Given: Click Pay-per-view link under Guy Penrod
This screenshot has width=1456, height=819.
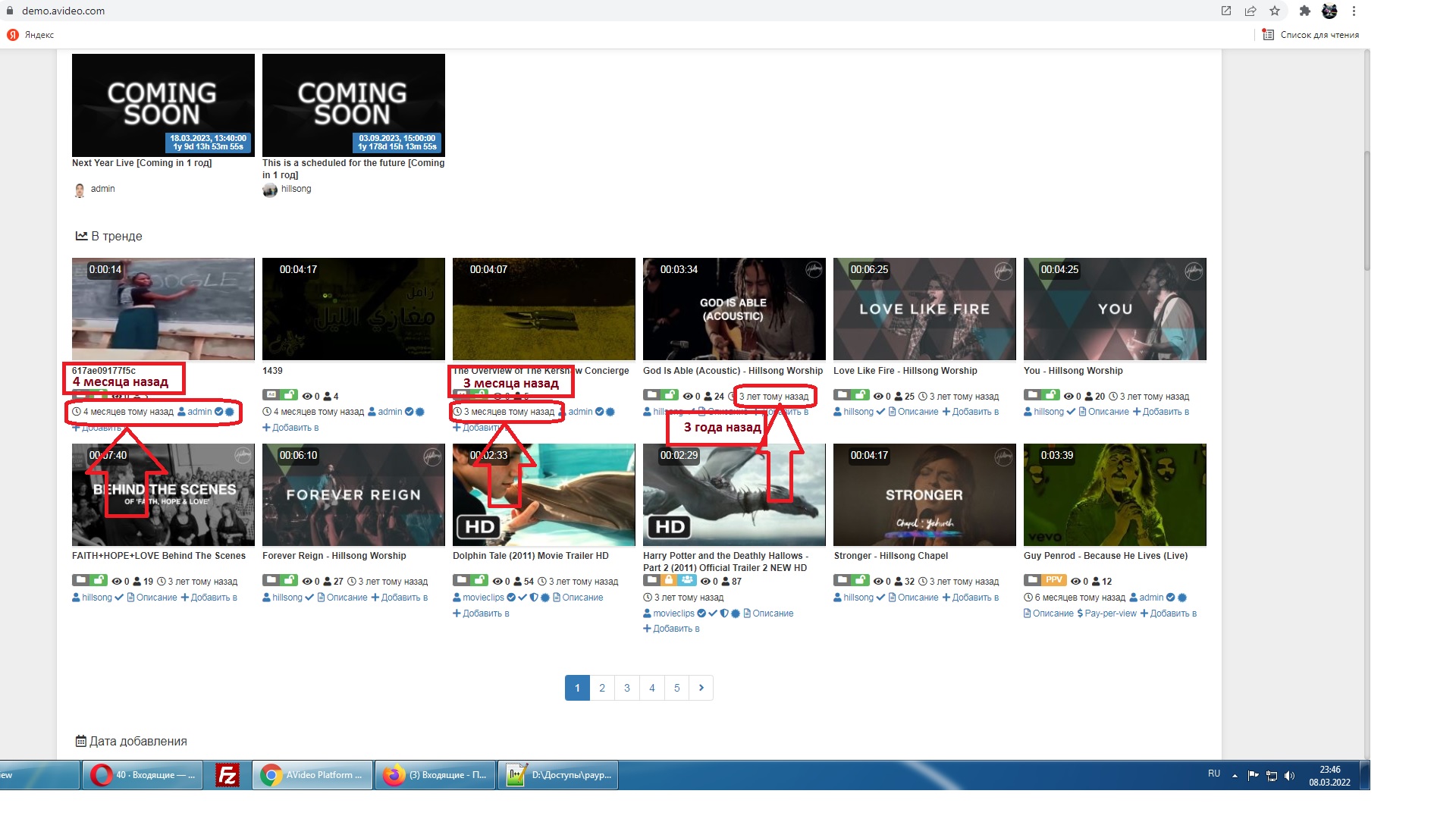Looking at the screenshot, I should (1106, 613).
